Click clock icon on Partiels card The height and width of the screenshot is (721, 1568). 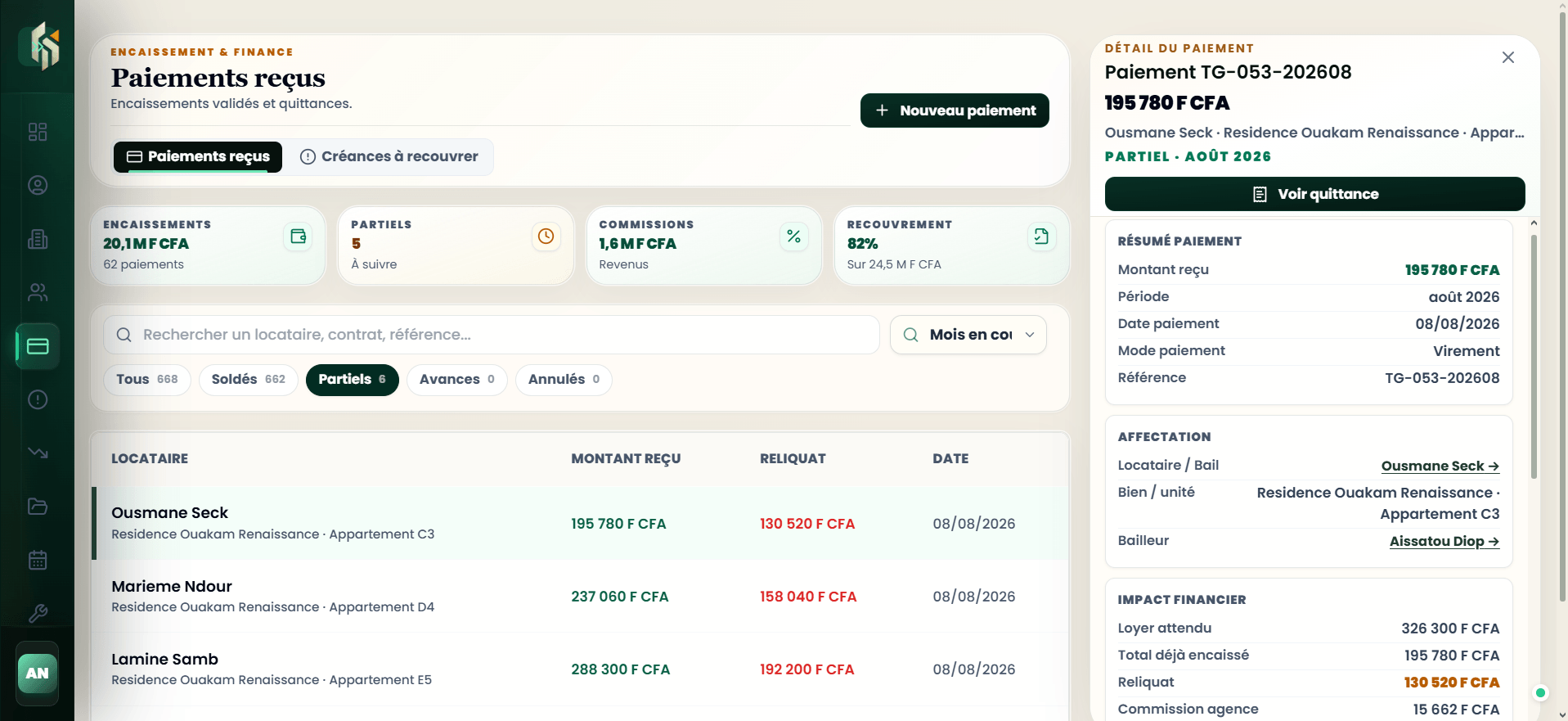tap(546, 237)
